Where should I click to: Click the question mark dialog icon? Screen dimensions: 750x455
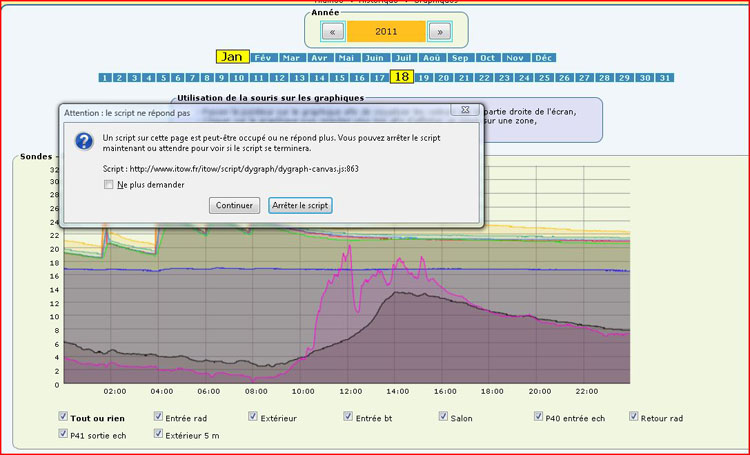(x=85, y=142)
